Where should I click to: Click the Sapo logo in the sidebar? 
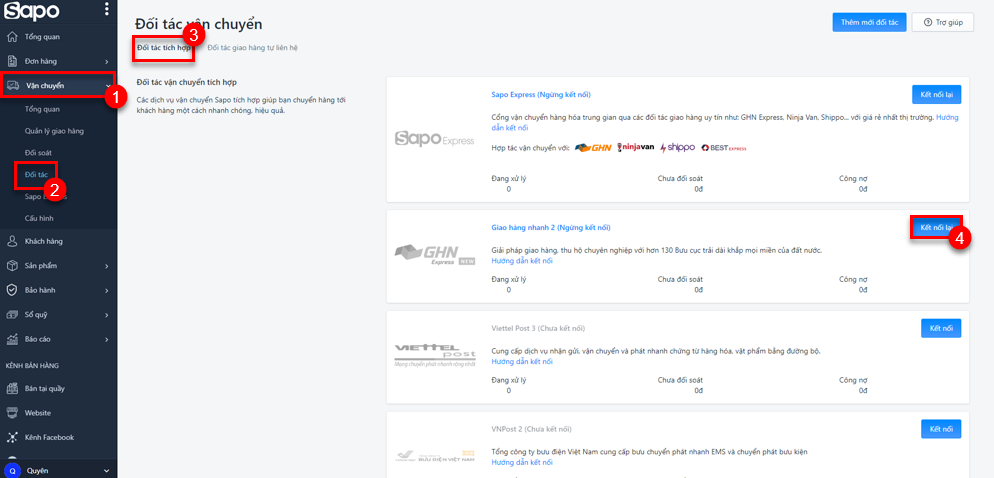(x=32, y=10)
